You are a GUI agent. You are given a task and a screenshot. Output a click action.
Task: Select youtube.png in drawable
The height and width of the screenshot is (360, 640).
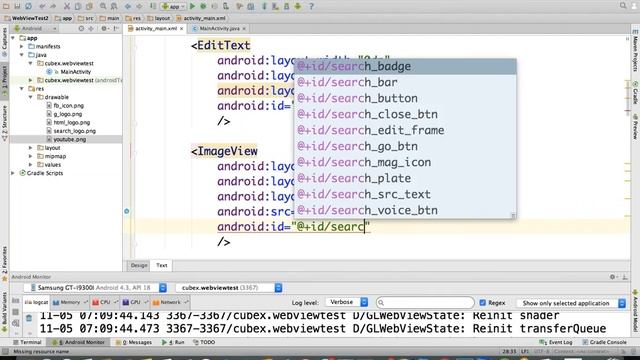(x=69, y=140)
